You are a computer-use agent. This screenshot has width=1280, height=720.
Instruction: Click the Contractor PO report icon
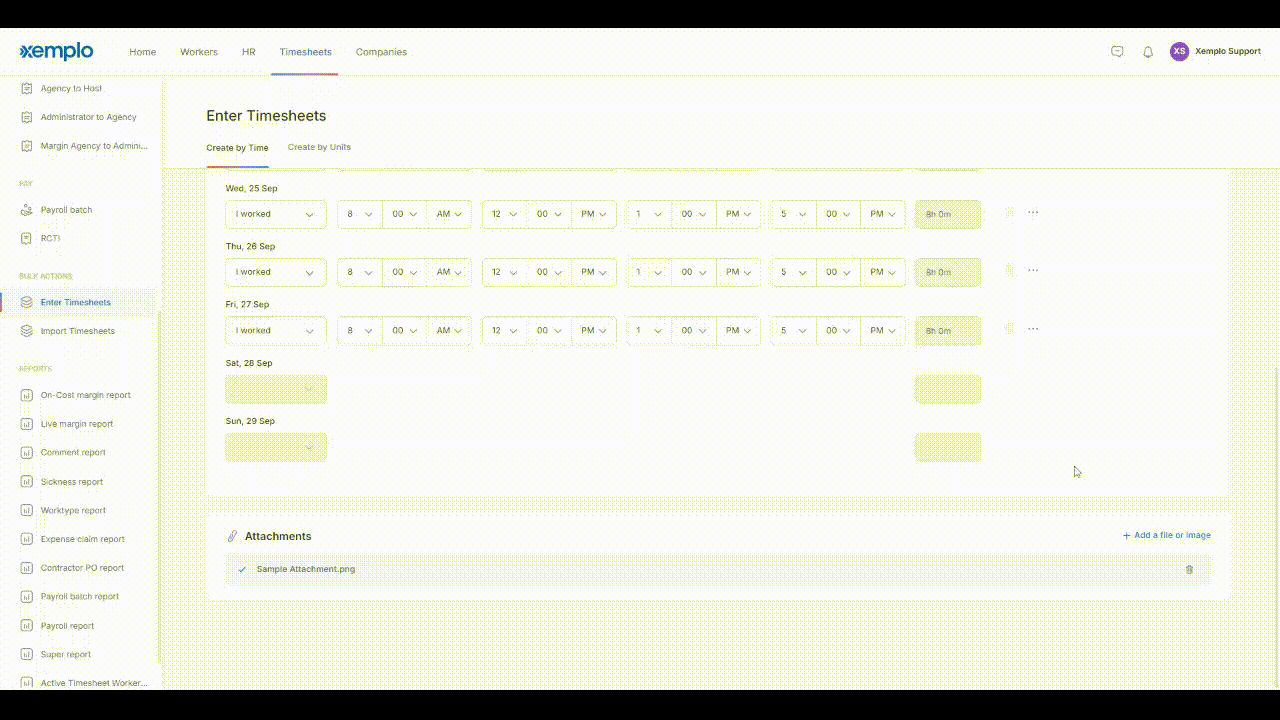pyautogui.click(x=27, y=568)
